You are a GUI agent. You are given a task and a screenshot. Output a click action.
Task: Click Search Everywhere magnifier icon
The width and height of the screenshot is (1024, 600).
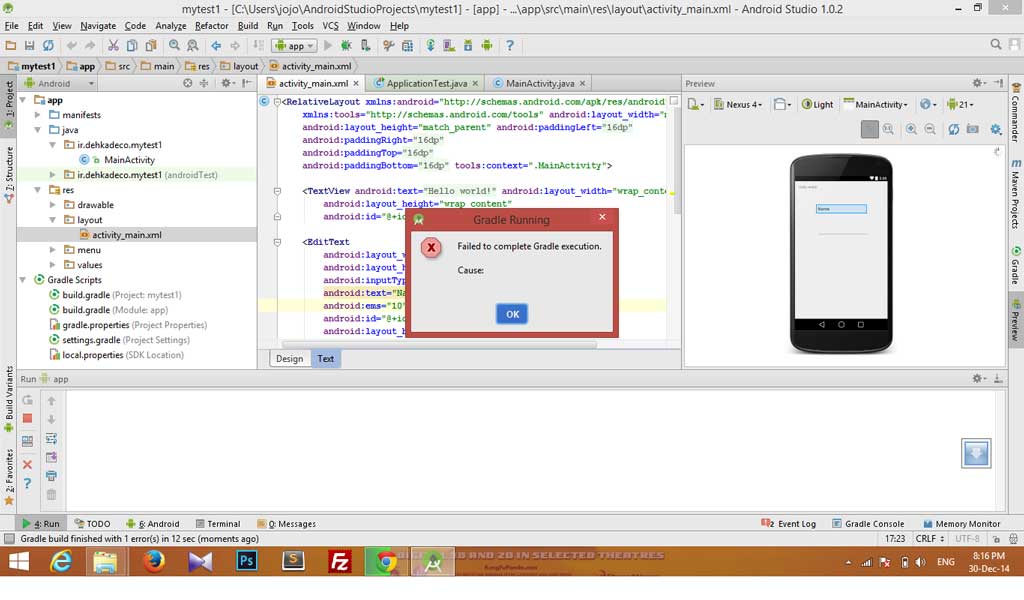click(995, 44)
